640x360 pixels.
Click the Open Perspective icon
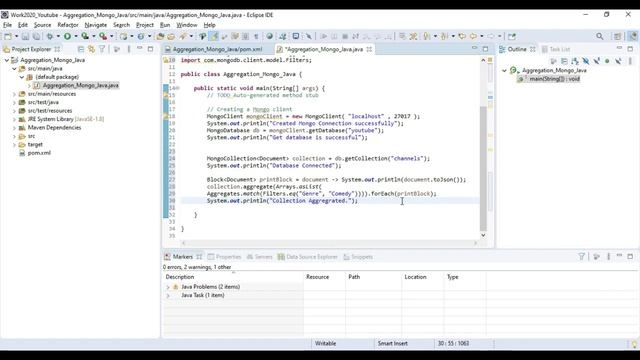618,36
